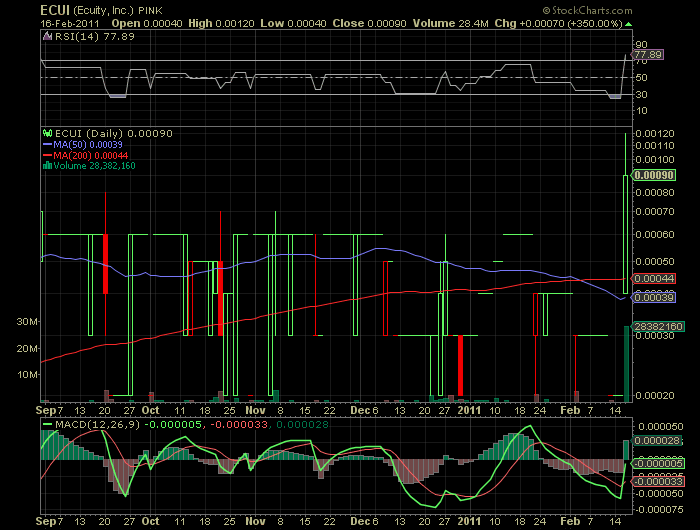Click the 0.00070 price axis label
This screenshot has height=530, width=700.
click(x=654, y=211)
